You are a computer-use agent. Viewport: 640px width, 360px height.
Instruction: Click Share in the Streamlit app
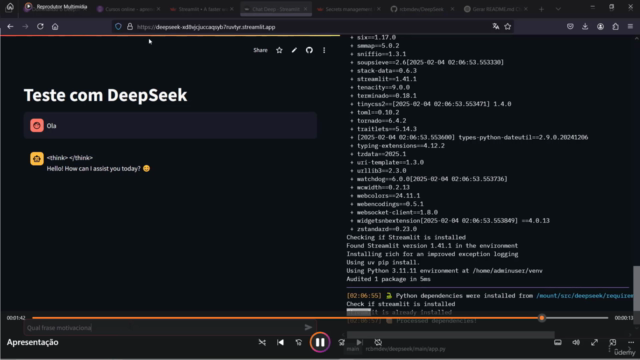(x=260, y=50)
